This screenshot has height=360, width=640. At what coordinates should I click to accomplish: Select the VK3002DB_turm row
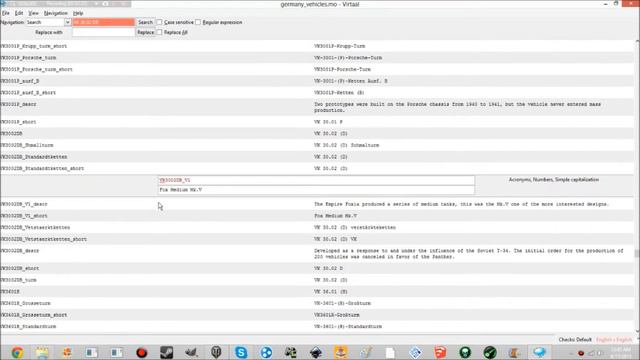tap(317, 280)
